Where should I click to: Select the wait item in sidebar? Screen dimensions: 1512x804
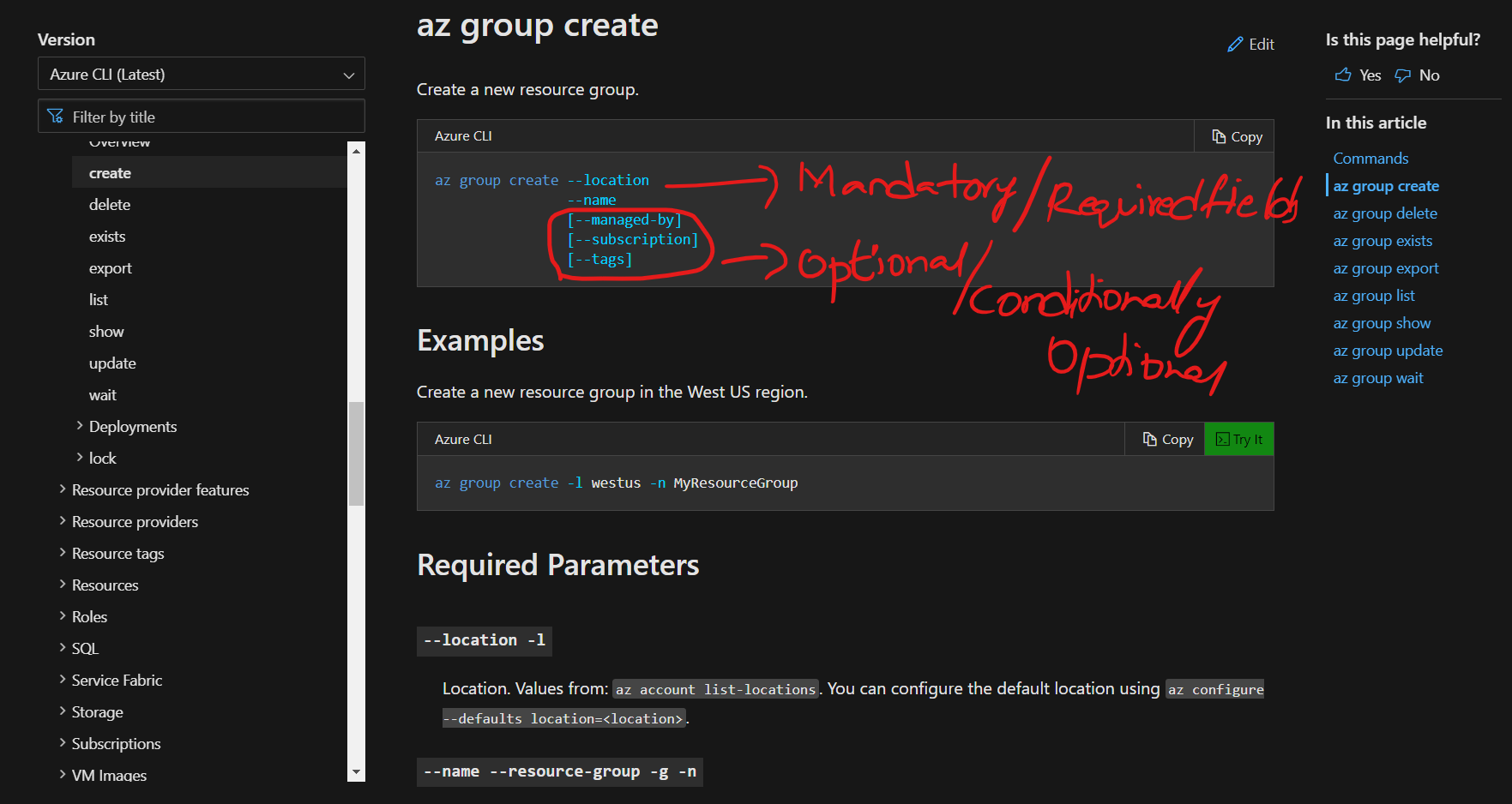(103, 395)
